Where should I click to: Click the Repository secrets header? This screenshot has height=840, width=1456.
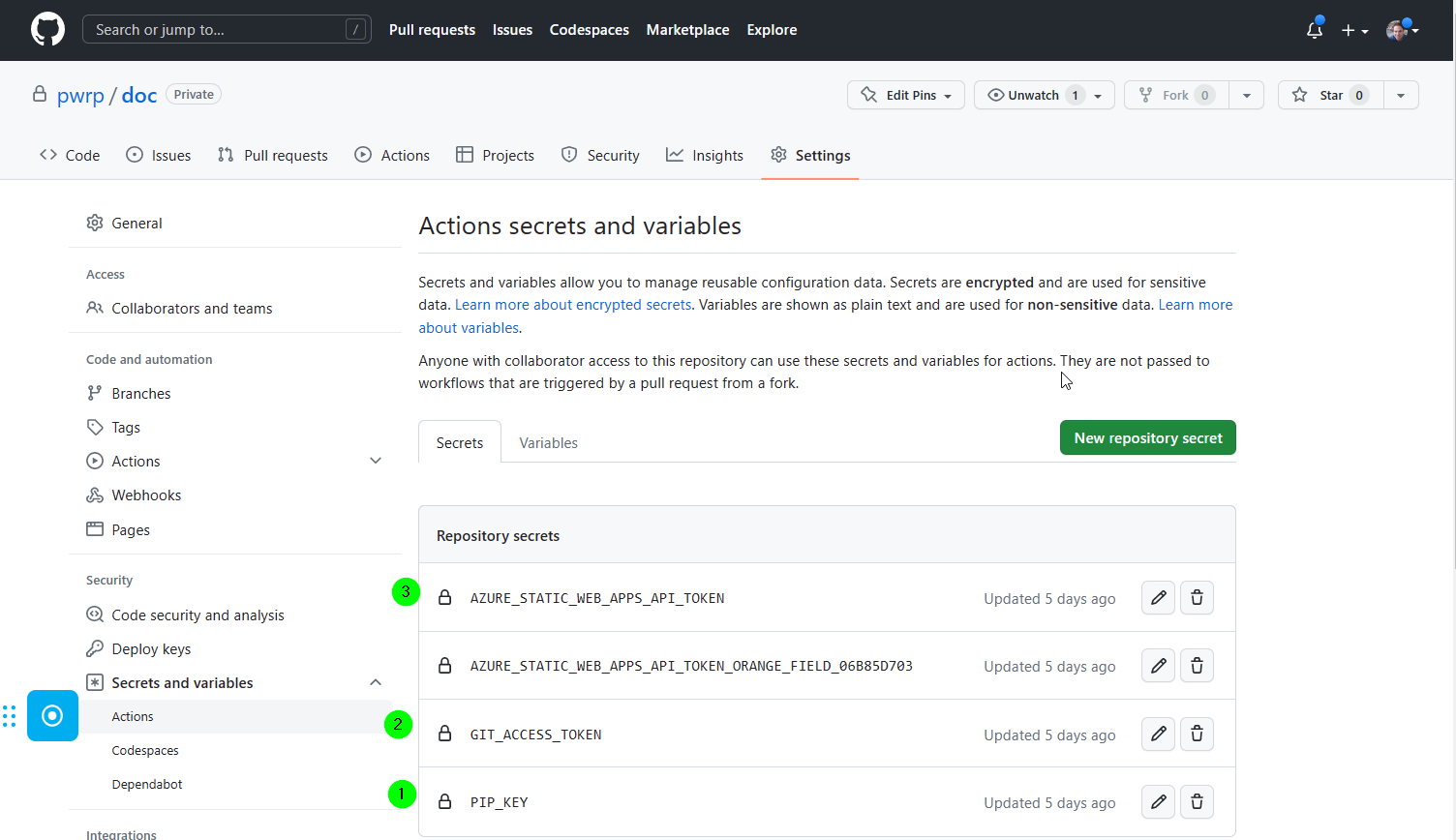pyautogui.click(x=498, y=535)
